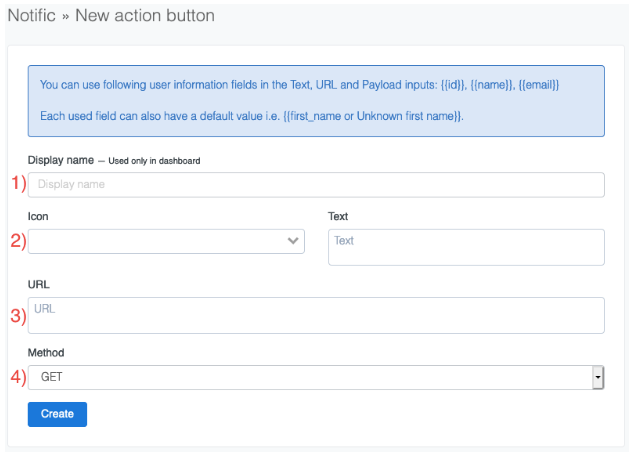Click the info line listing user fields
This screenshot has width=631, height=454.
300,86
